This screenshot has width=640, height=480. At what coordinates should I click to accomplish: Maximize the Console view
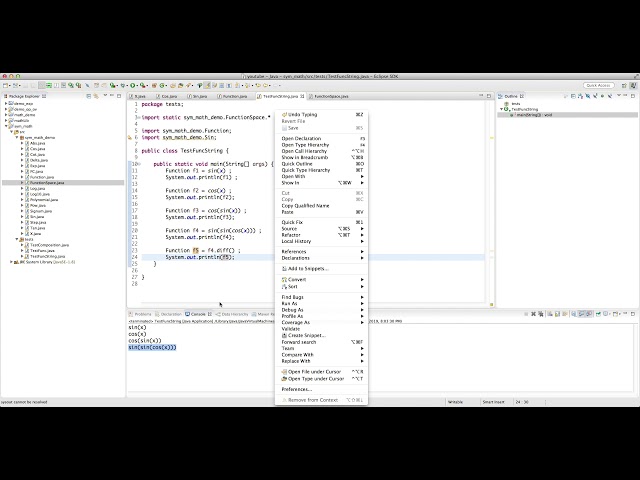click(633, 314)
